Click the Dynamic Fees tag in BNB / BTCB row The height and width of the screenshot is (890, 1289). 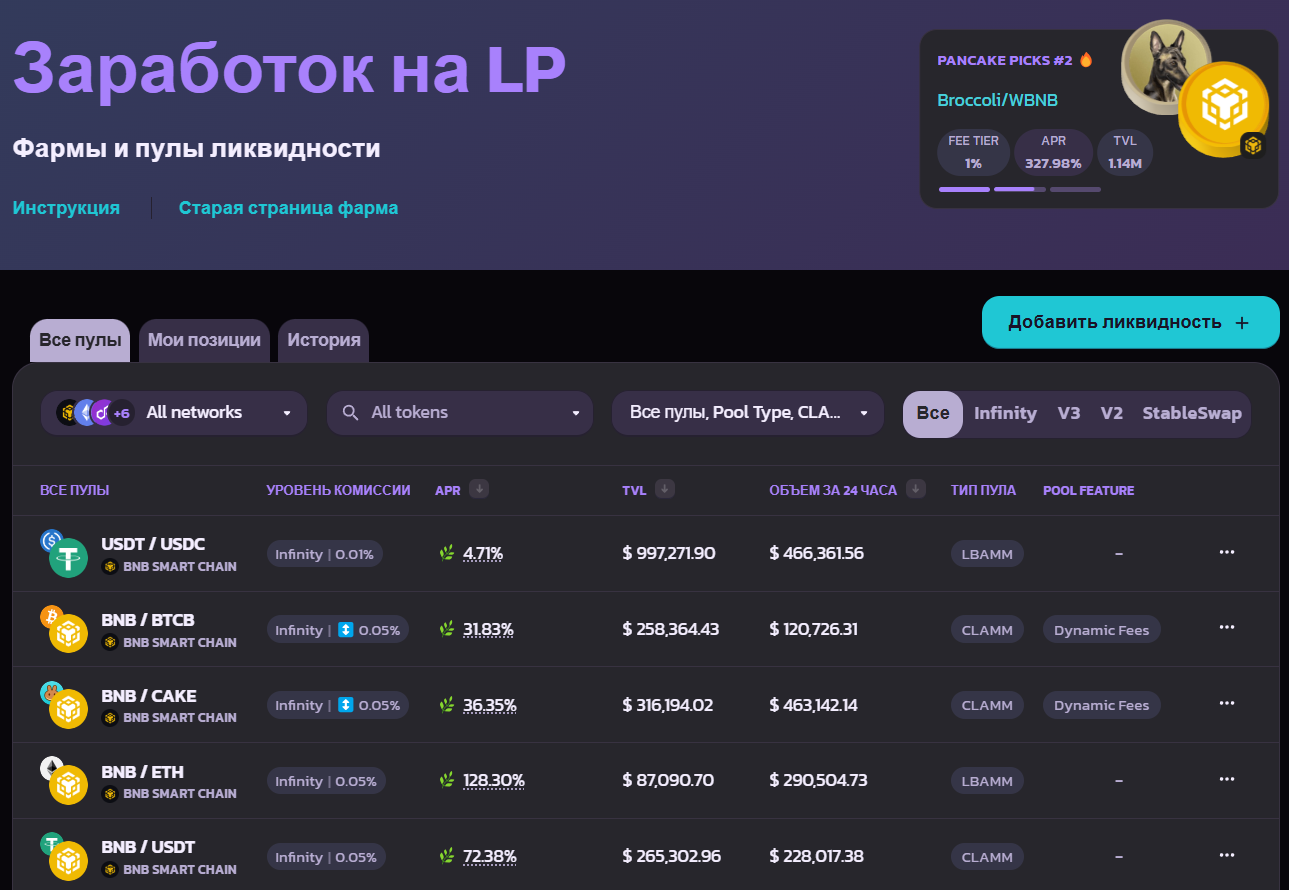coord(1101,630)
